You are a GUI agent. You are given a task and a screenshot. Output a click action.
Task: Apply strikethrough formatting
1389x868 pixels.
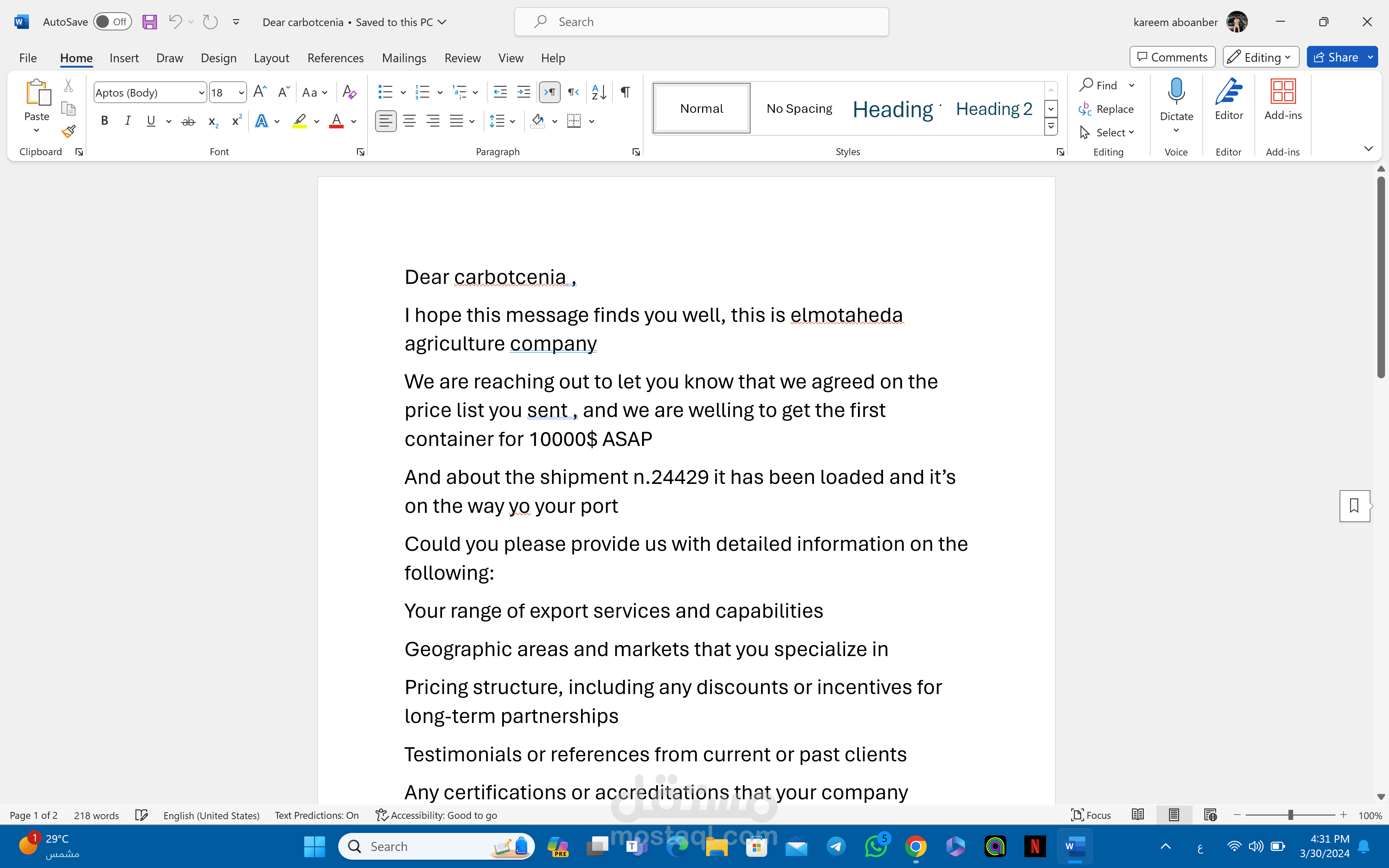(188, 121)
